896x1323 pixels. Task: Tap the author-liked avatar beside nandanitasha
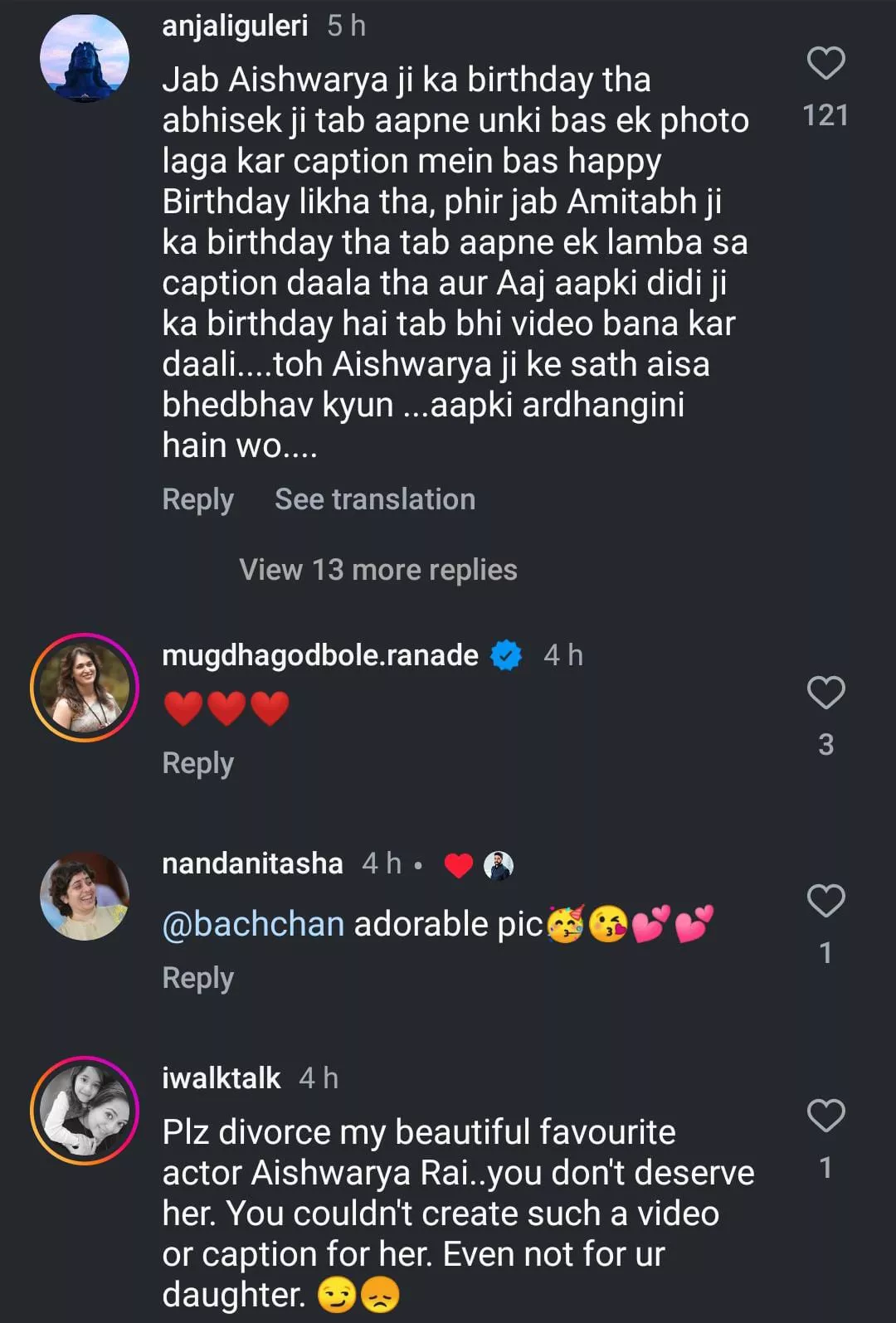[x=498, y=865]
